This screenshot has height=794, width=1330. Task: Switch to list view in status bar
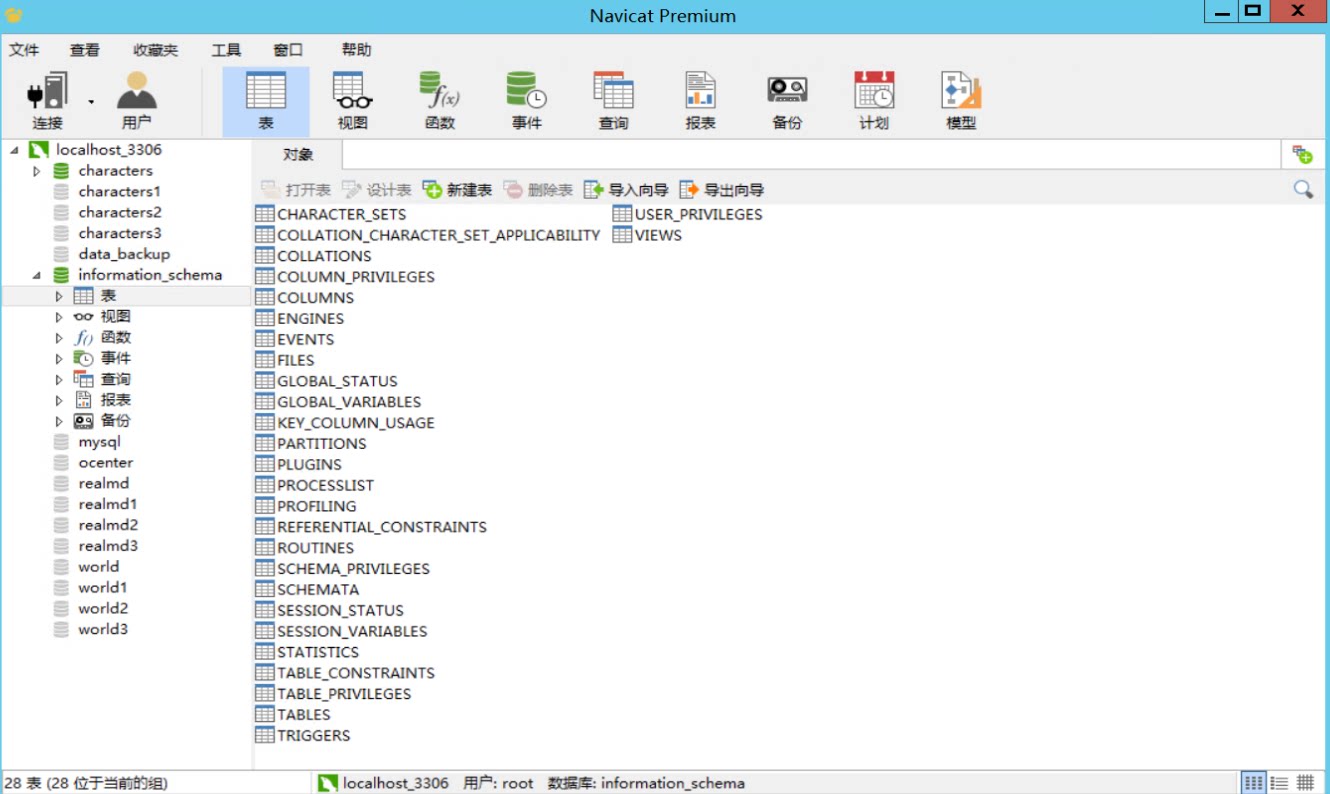1253,782
